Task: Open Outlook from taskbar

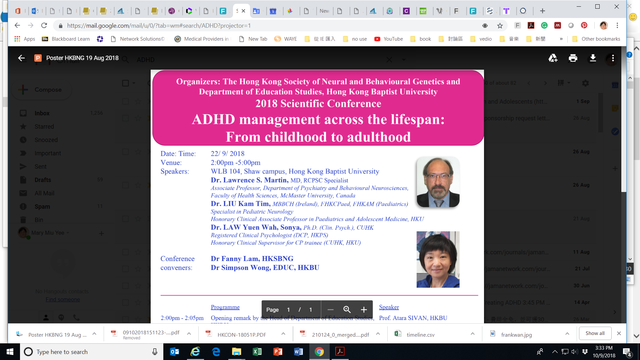Action: click(174, 351)
